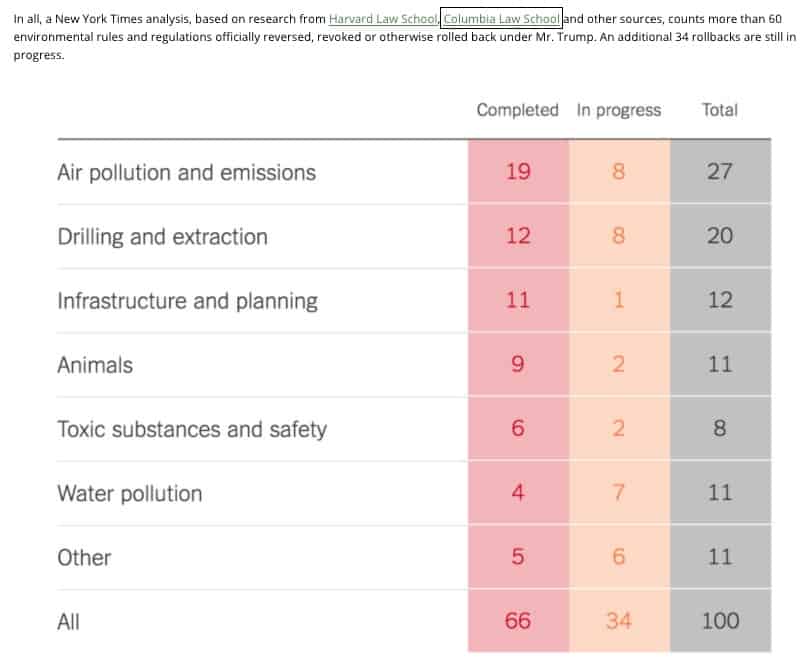Click the In progress column header
This screenshot has width=802, height=659.
coord(618,110)
